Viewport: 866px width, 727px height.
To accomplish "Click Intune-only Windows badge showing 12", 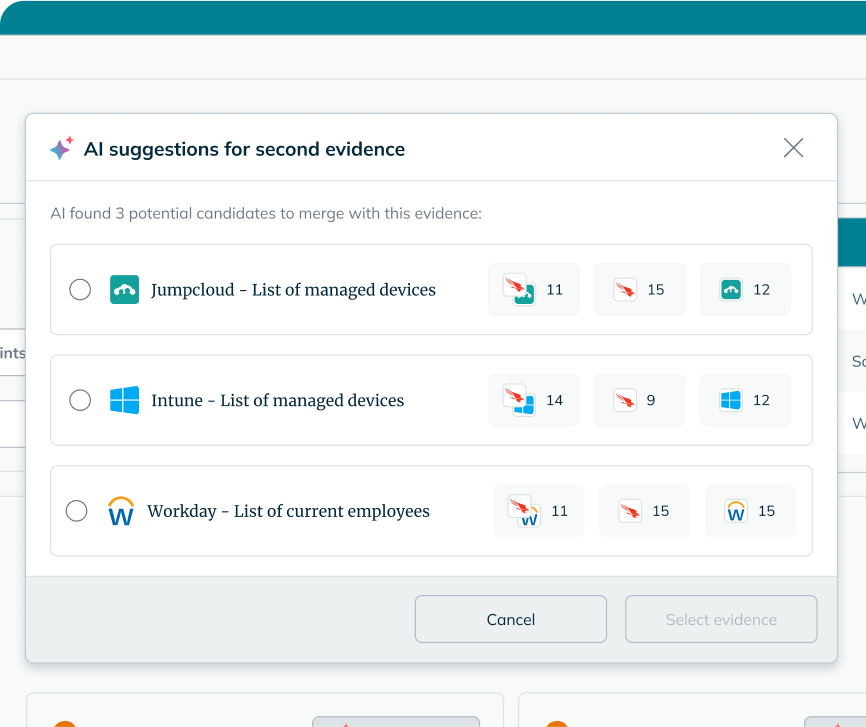I will [746, 400].
